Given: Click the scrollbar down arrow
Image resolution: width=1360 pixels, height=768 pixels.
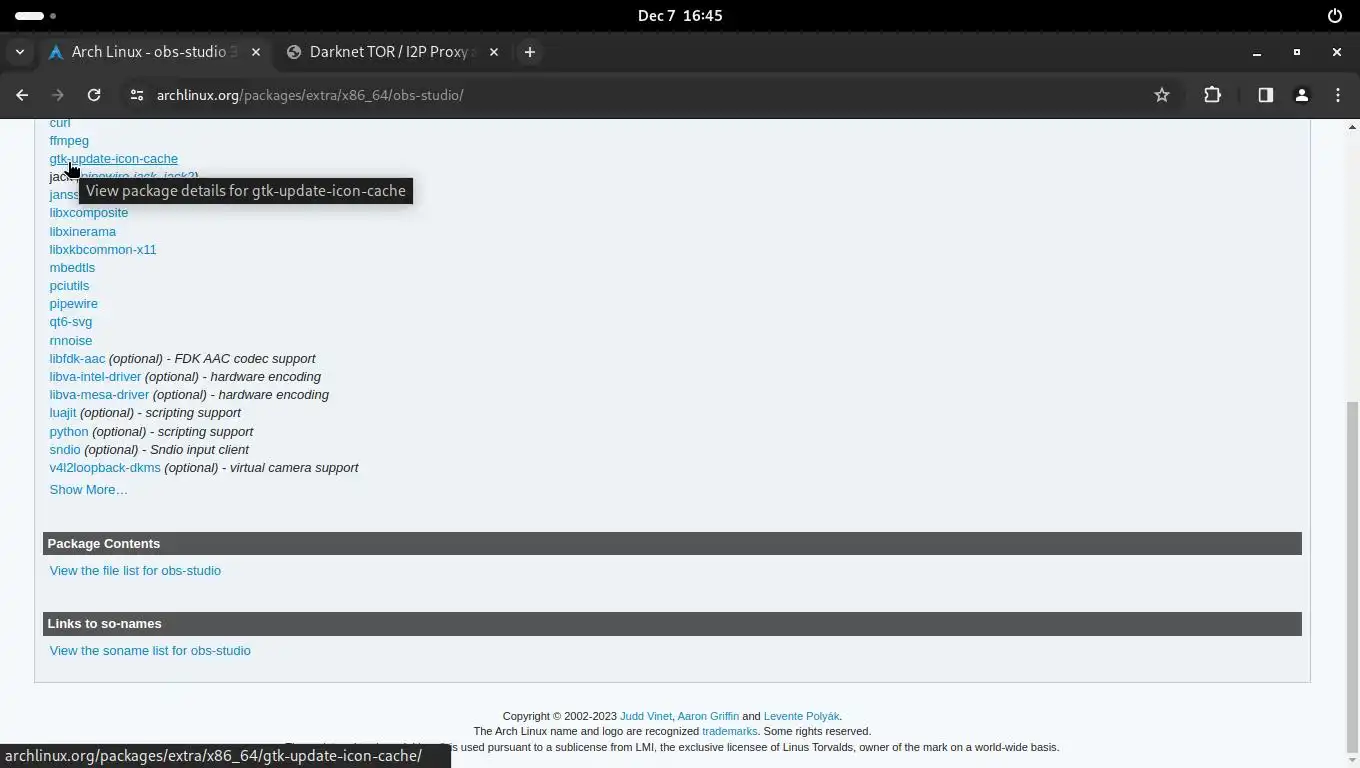Looking at the screenshot, I should pyautogui.click(x=1353, y=760).
